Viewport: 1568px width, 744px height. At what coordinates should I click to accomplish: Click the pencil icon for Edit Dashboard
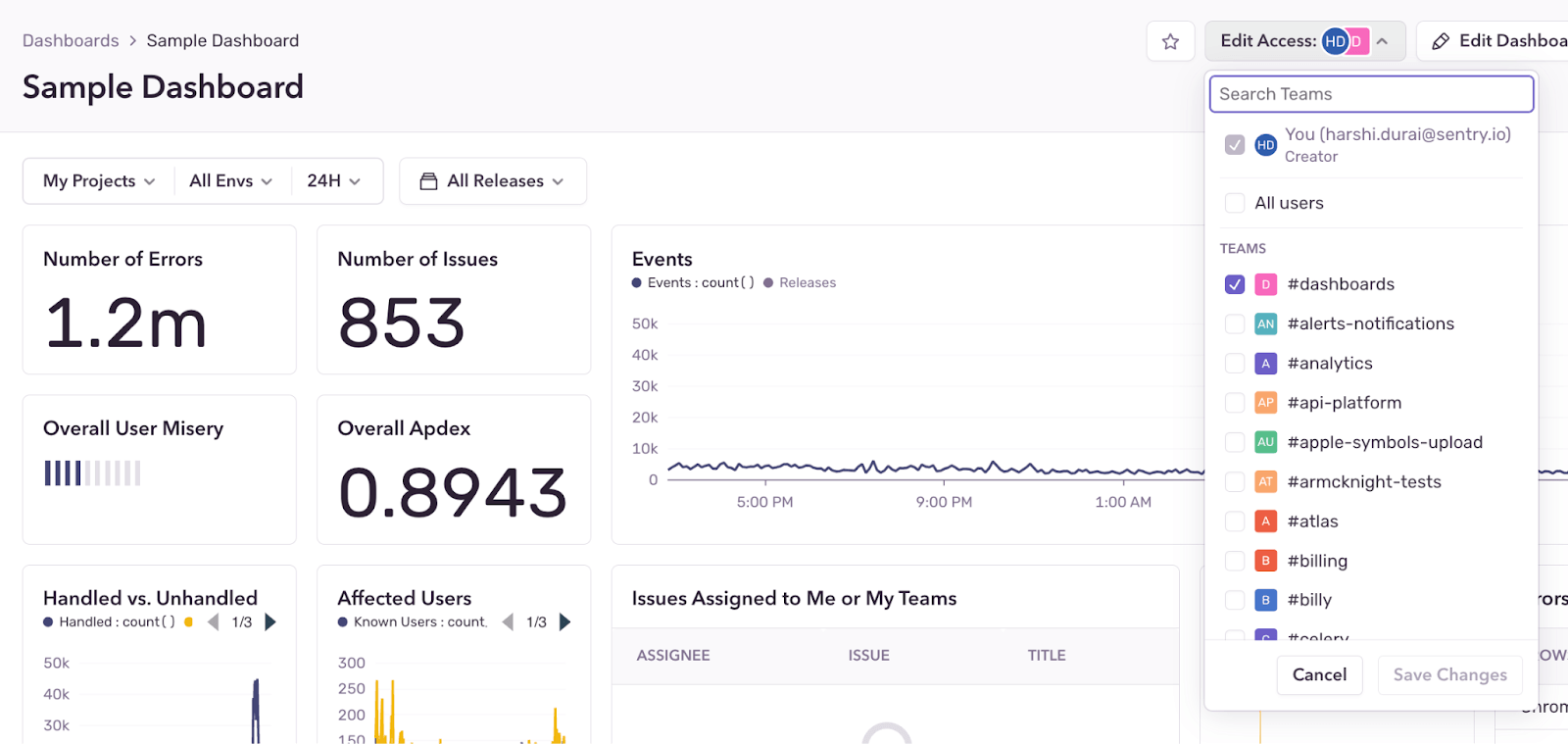[1440, 41]
